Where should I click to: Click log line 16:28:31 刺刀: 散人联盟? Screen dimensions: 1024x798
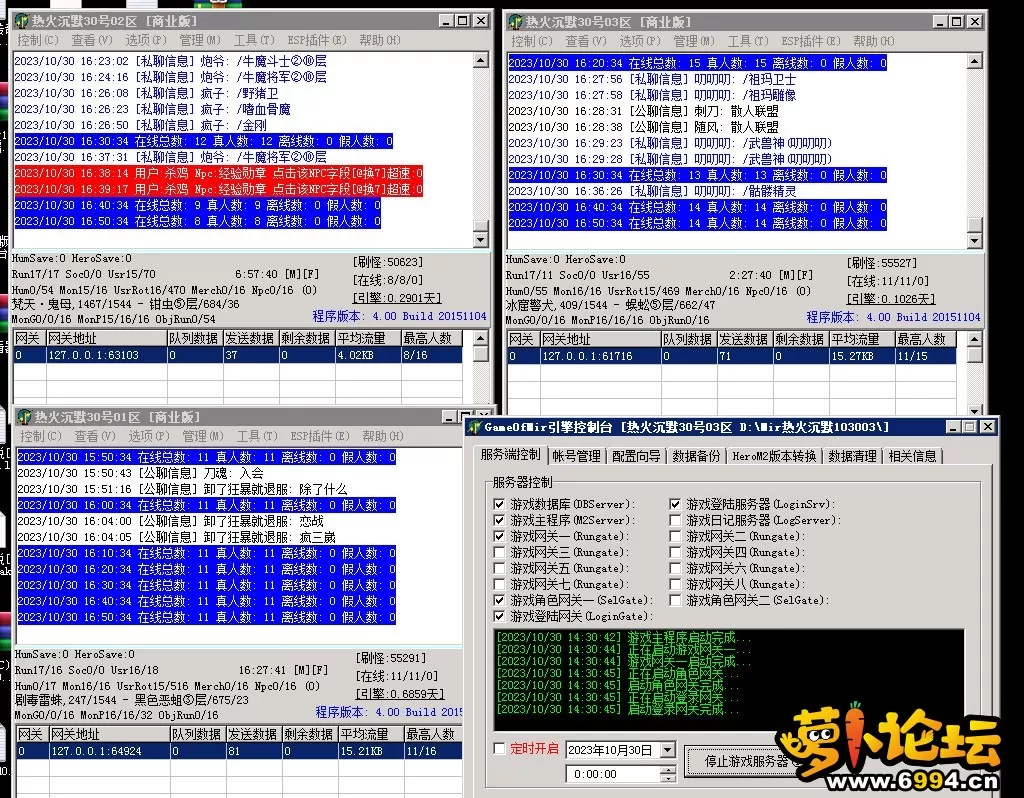(643, 111)
